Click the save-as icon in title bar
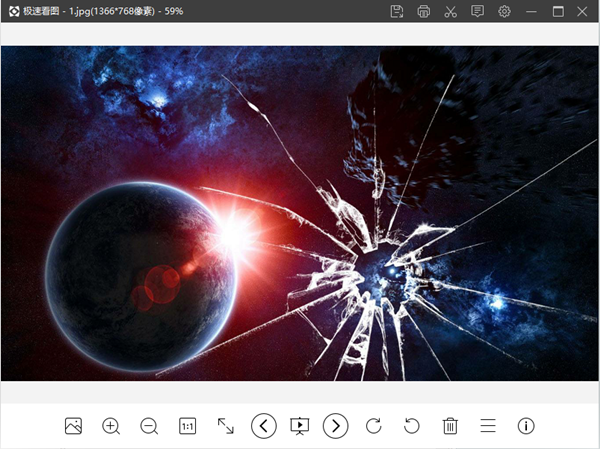Screen dimensions: 600x449 pyautogui.click(x=397, y=11)
